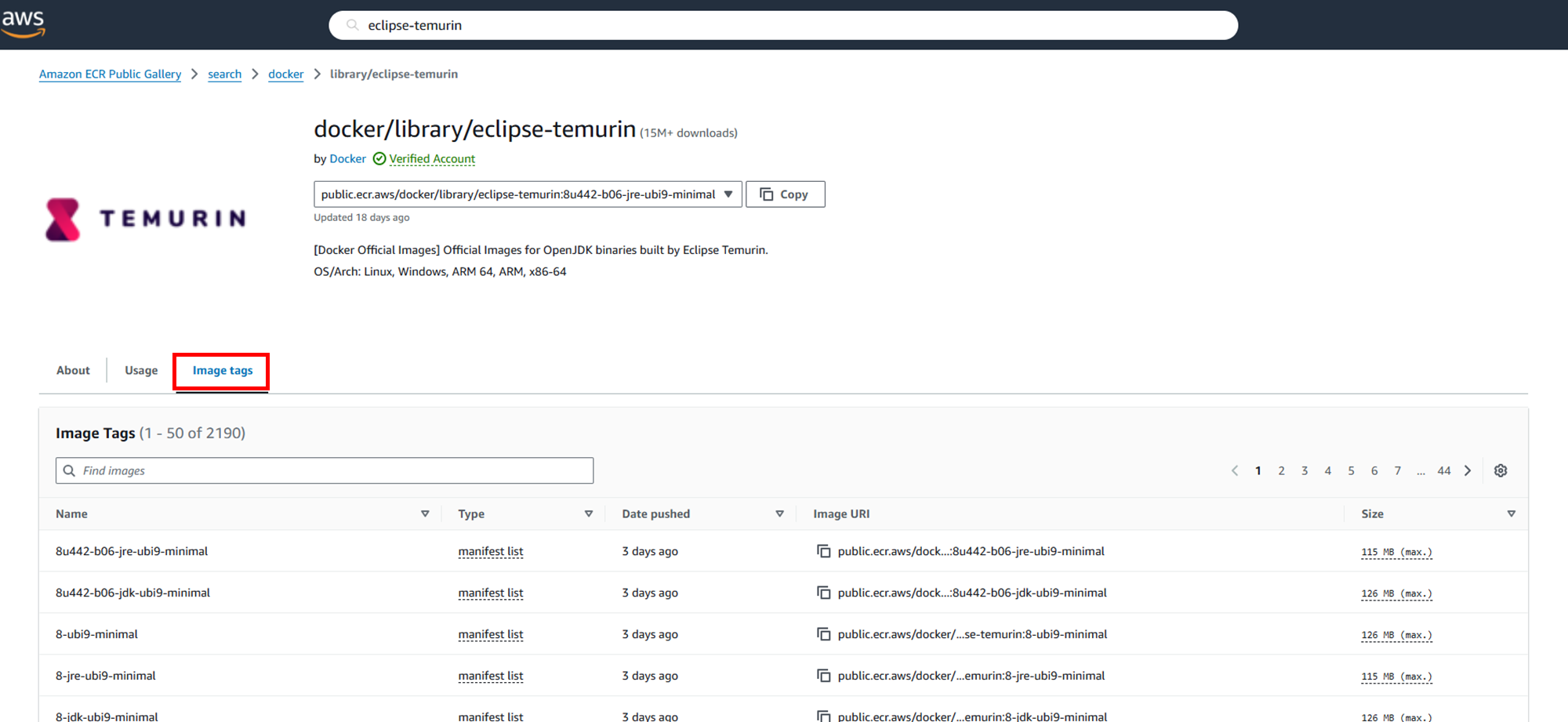The width and height of the screenshot is (1568, 722).
Task: Select tag name 8-ubi9-minimal
Action: (96, 634)
